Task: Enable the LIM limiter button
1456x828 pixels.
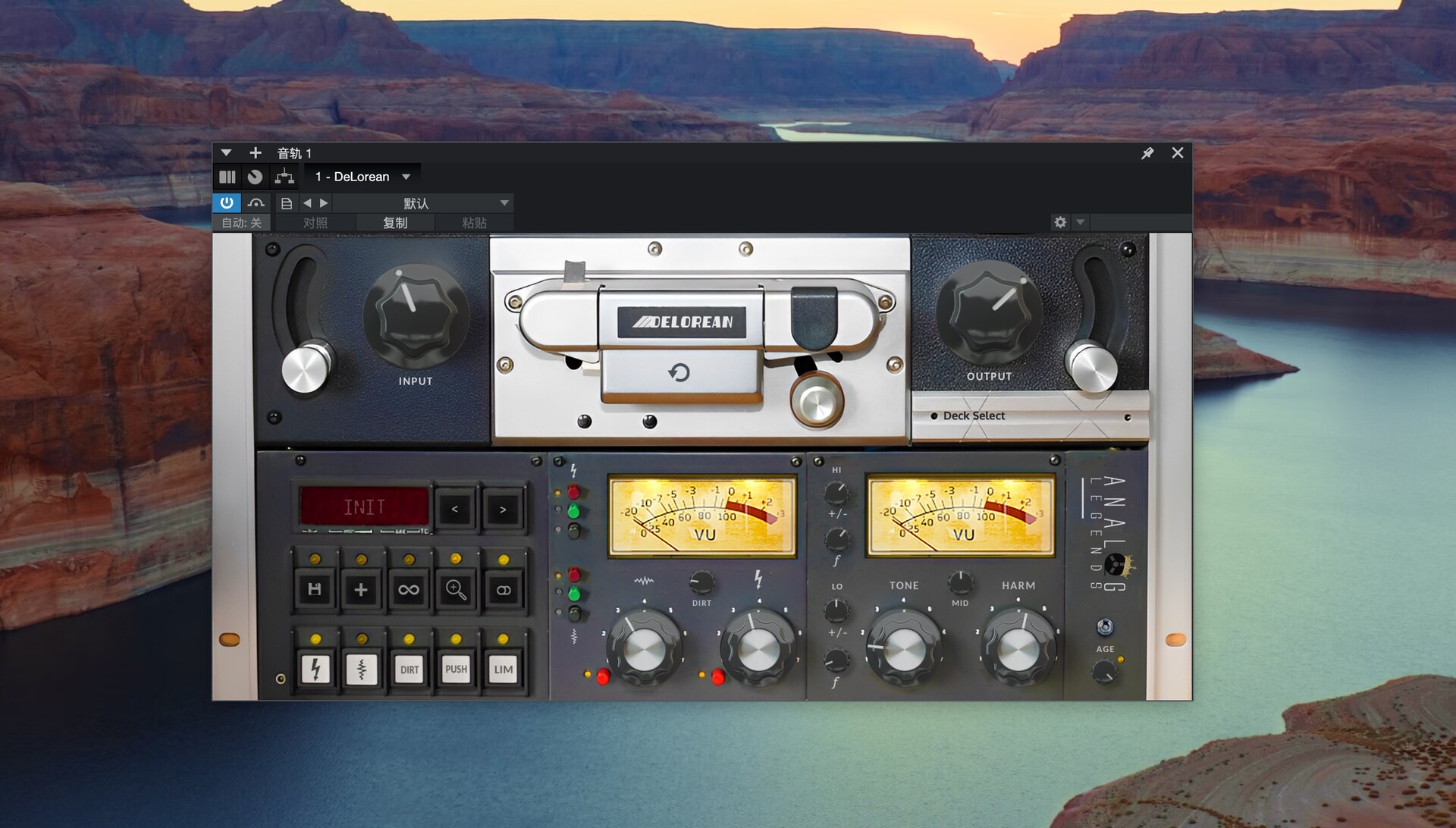Action: (504, 669)
